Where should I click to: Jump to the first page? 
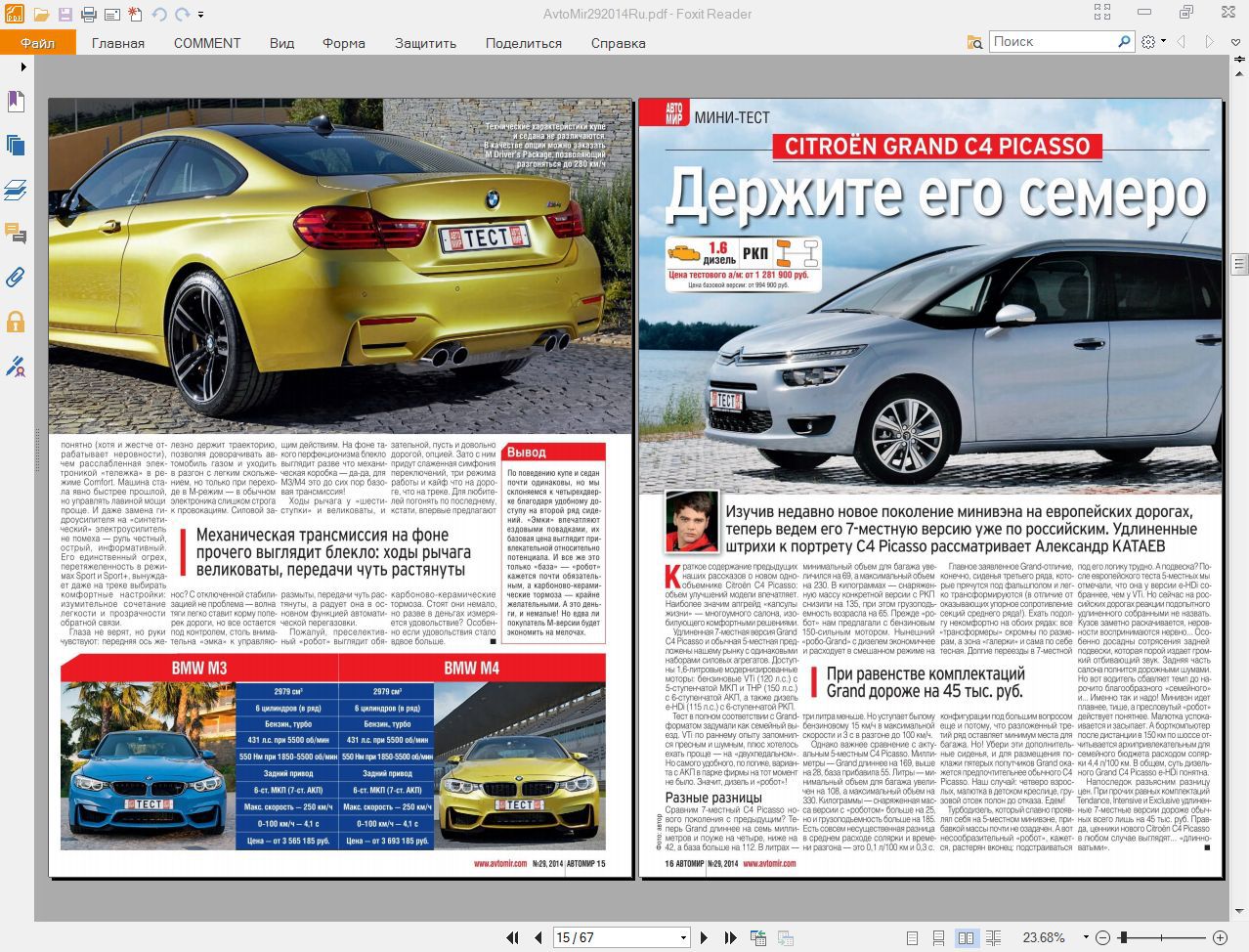(512, 937)
